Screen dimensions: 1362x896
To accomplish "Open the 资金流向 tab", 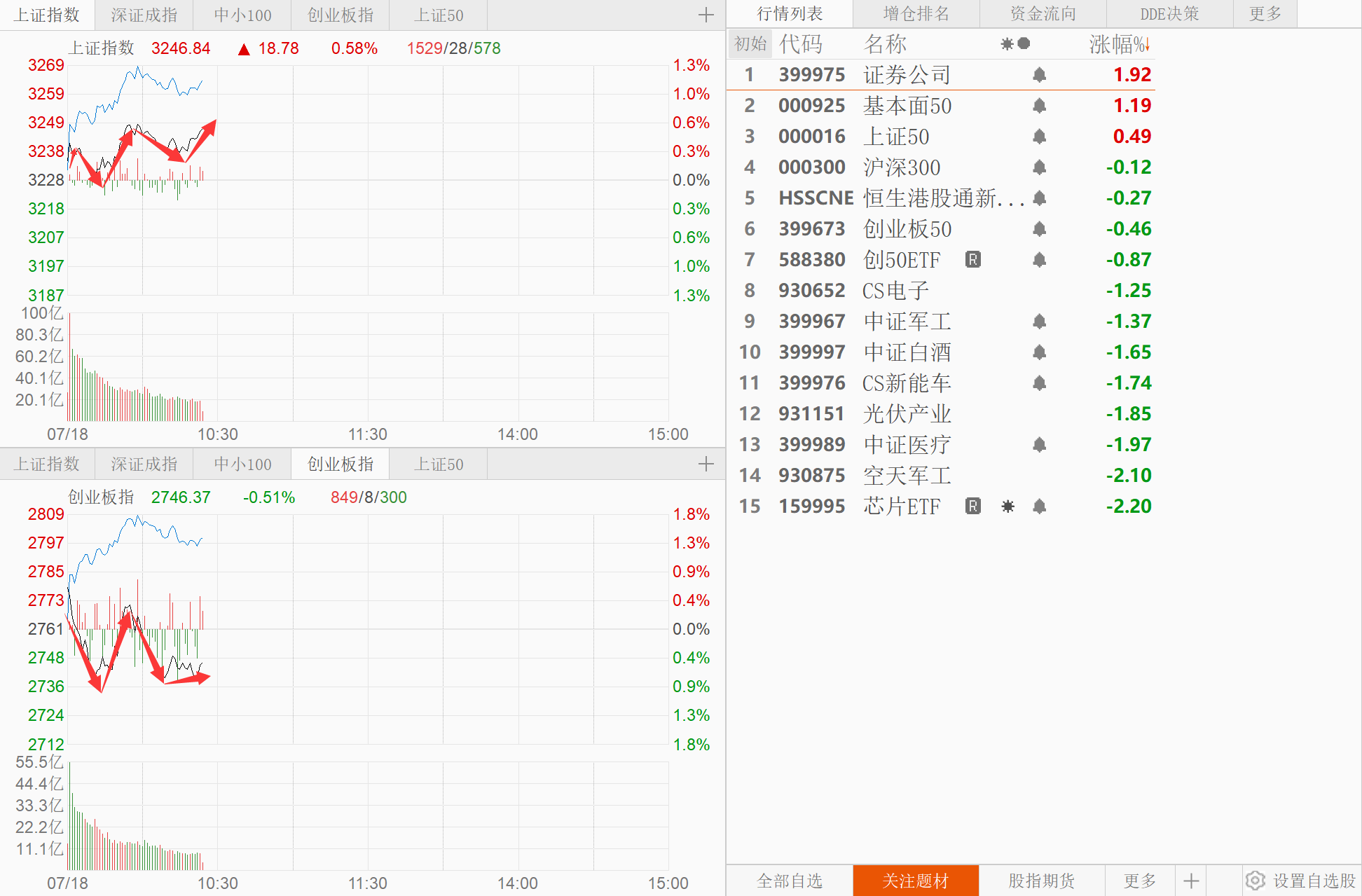I will pyautogui.click(x=1043, y=14).
